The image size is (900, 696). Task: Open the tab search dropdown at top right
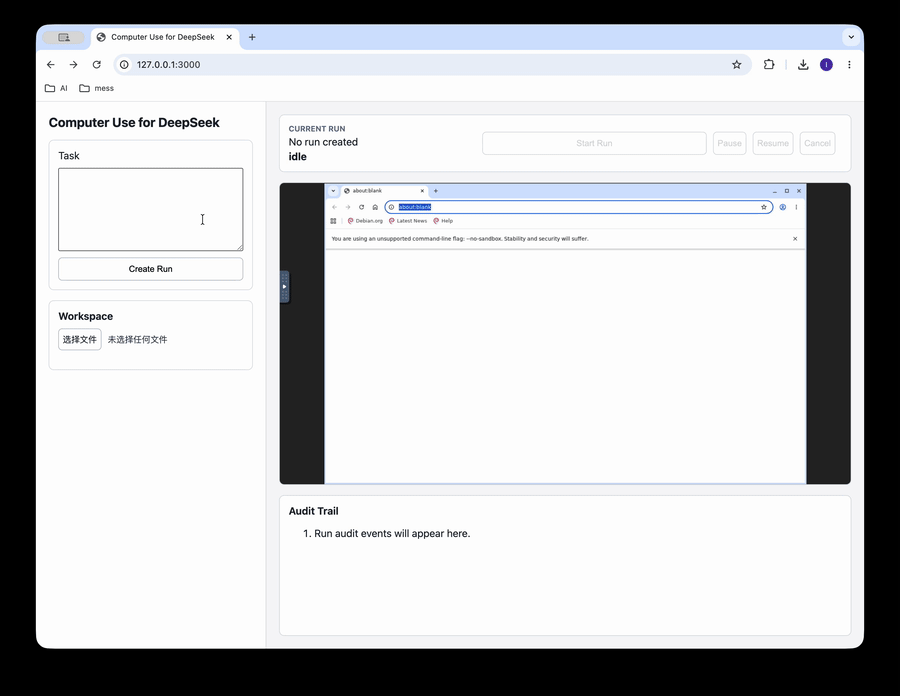click(851, 37)
